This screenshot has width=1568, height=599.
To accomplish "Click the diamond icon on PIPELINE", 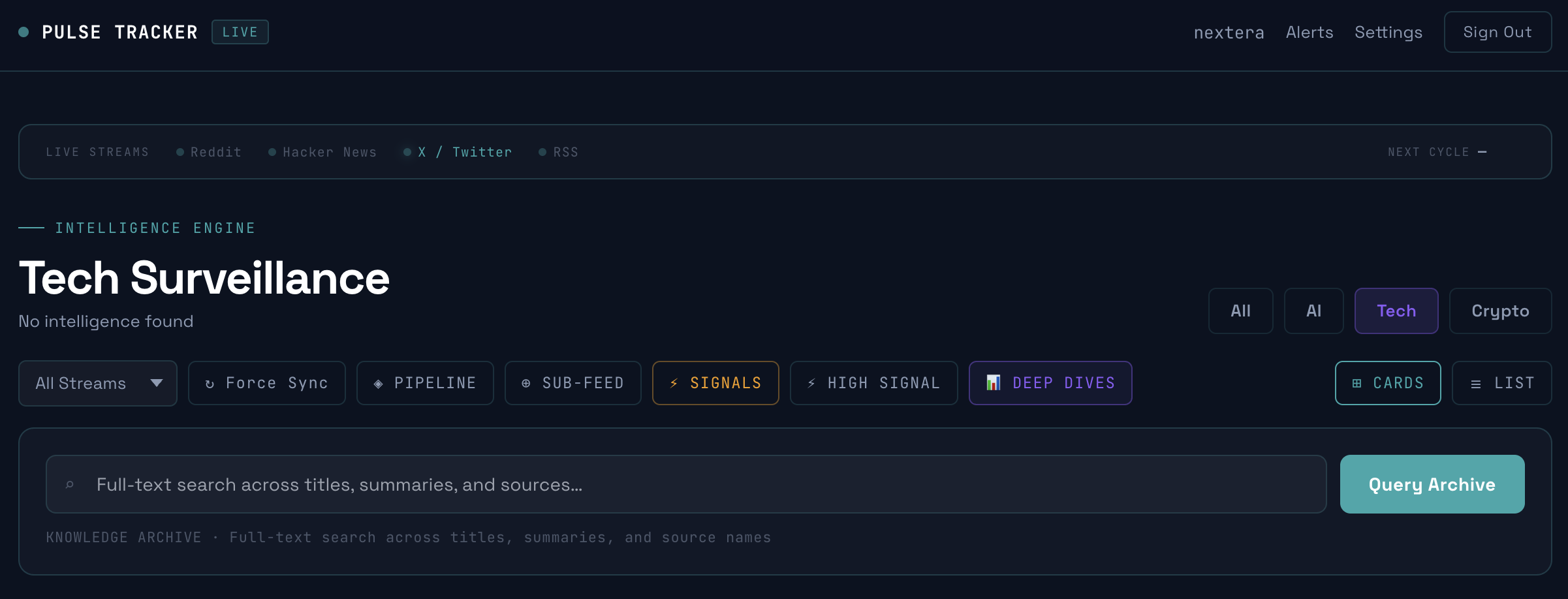I will pyautogui.click(x=378, y=384).
